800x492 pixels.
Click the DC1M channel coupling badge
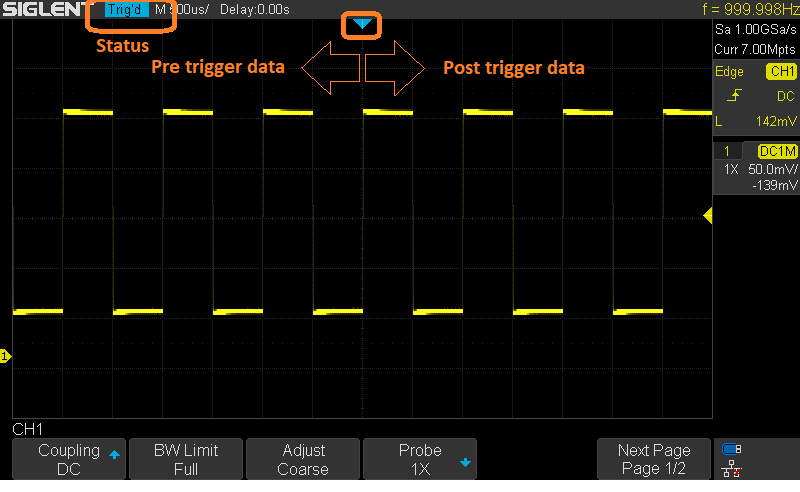(x=778, y=152)
